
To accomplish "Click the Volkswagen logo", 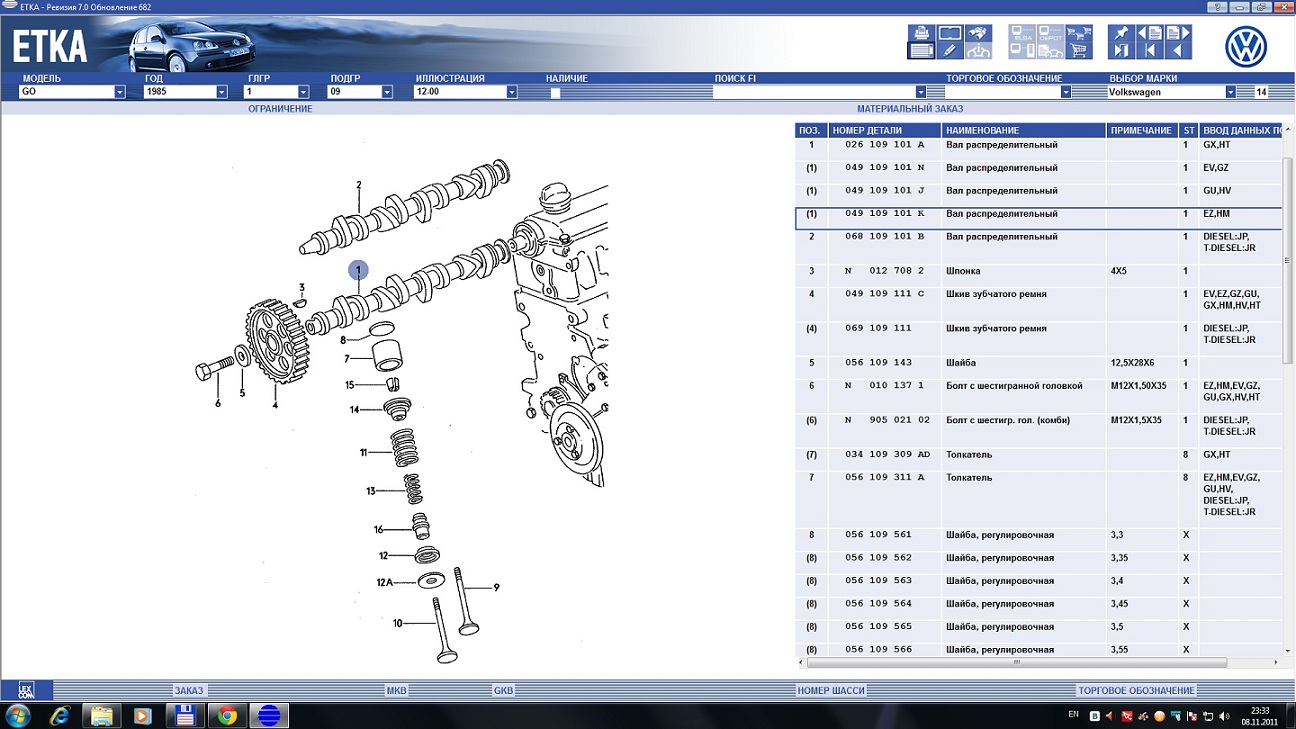I will [x=1246, y=46].
